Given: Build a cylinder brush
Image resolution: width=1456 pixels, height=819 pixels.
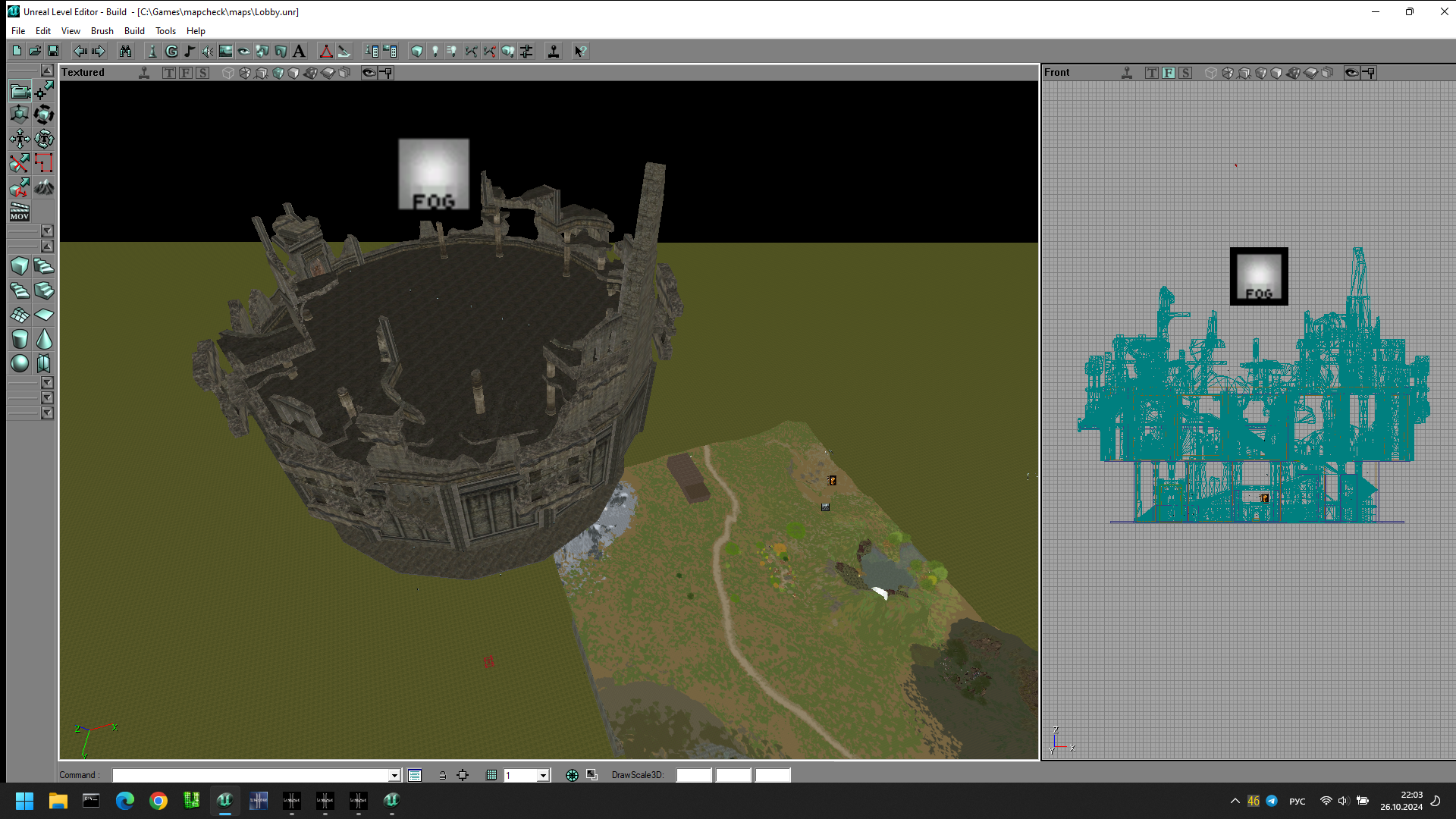Looking at the screenshot, I should click(x=20, y=339).
